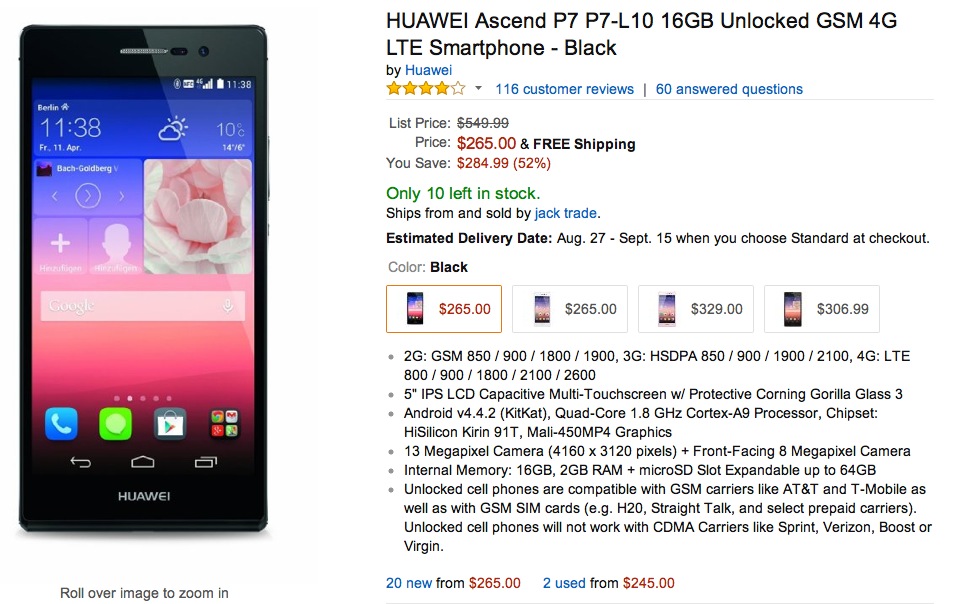
Task: Expand the star rating dropdown arrow
Action: click(478, 89)
